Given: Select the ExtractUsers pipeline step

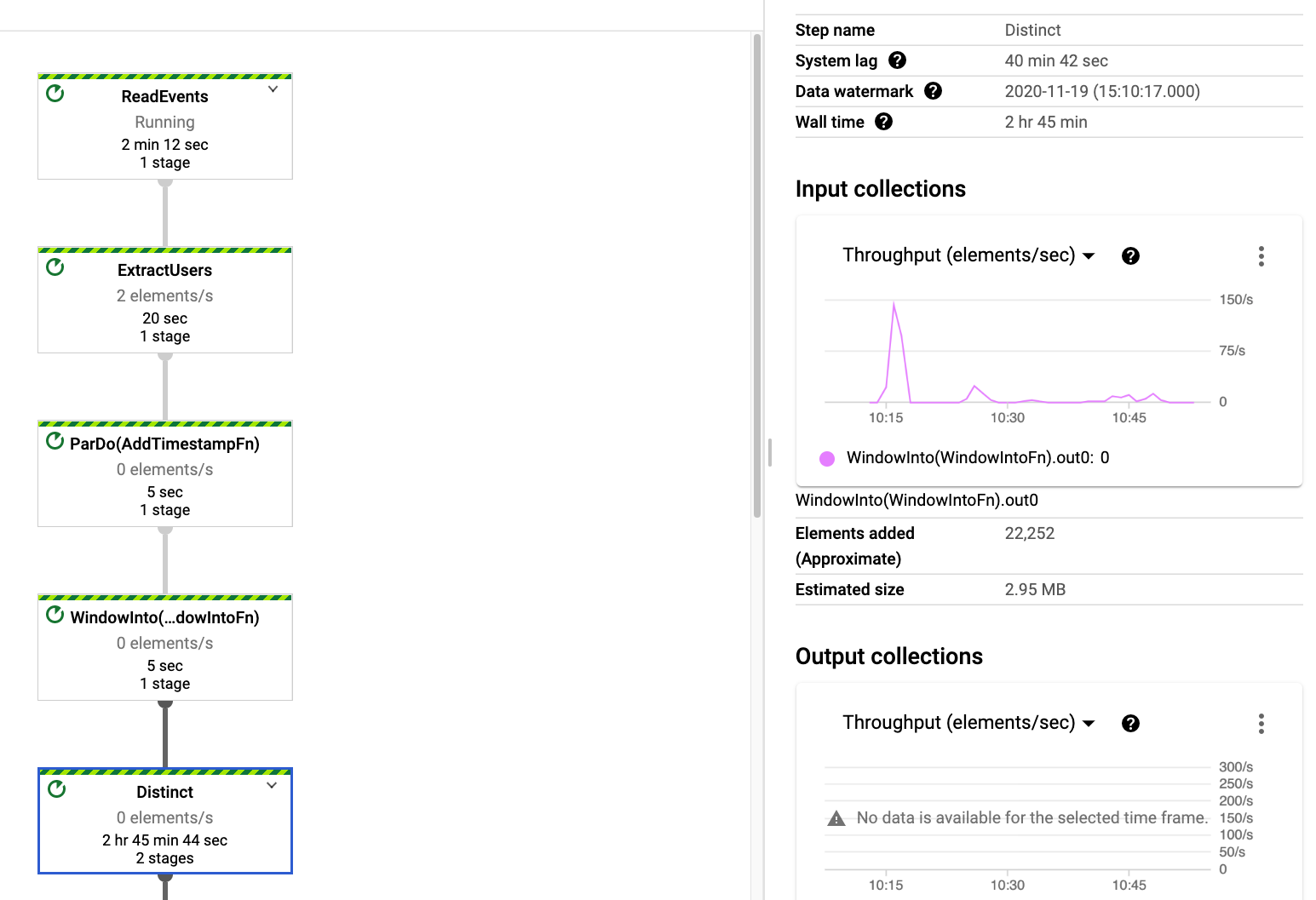Looking at the screenshot, I should (165, 302).
